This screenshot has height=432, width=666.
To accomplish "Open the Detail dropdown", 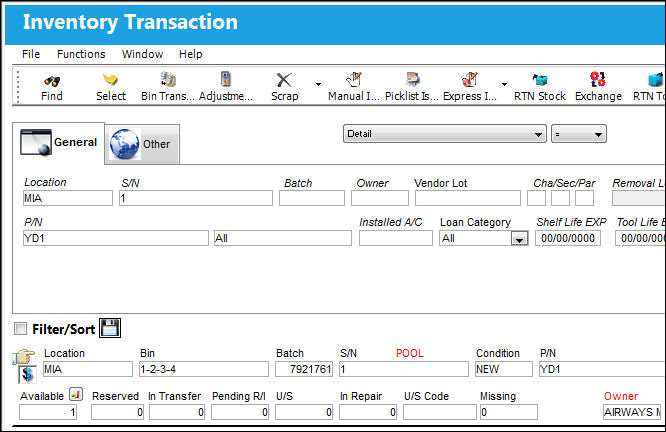I will 444,134.
